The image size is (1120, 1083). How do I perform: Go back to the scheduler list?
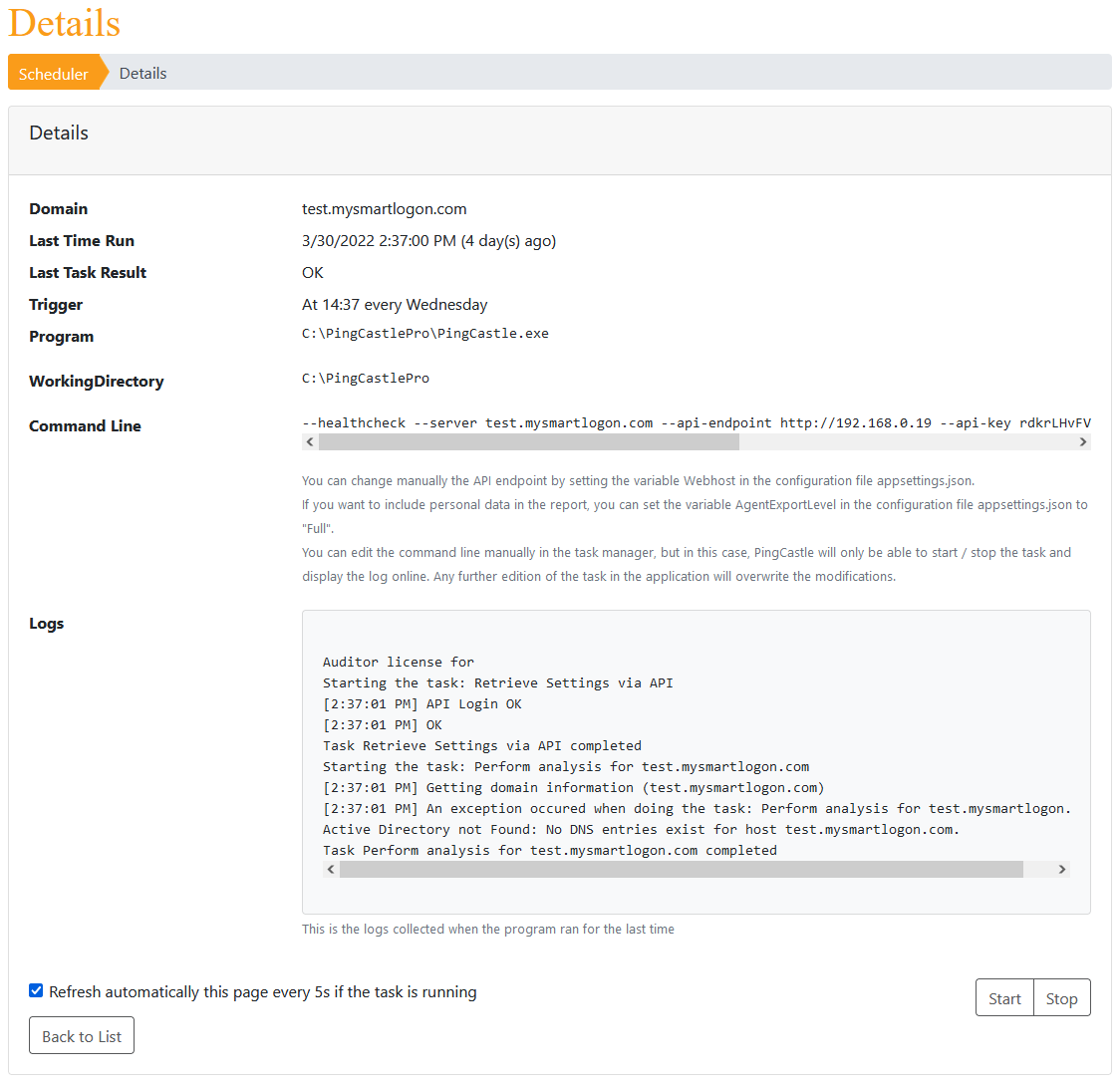82,1036
